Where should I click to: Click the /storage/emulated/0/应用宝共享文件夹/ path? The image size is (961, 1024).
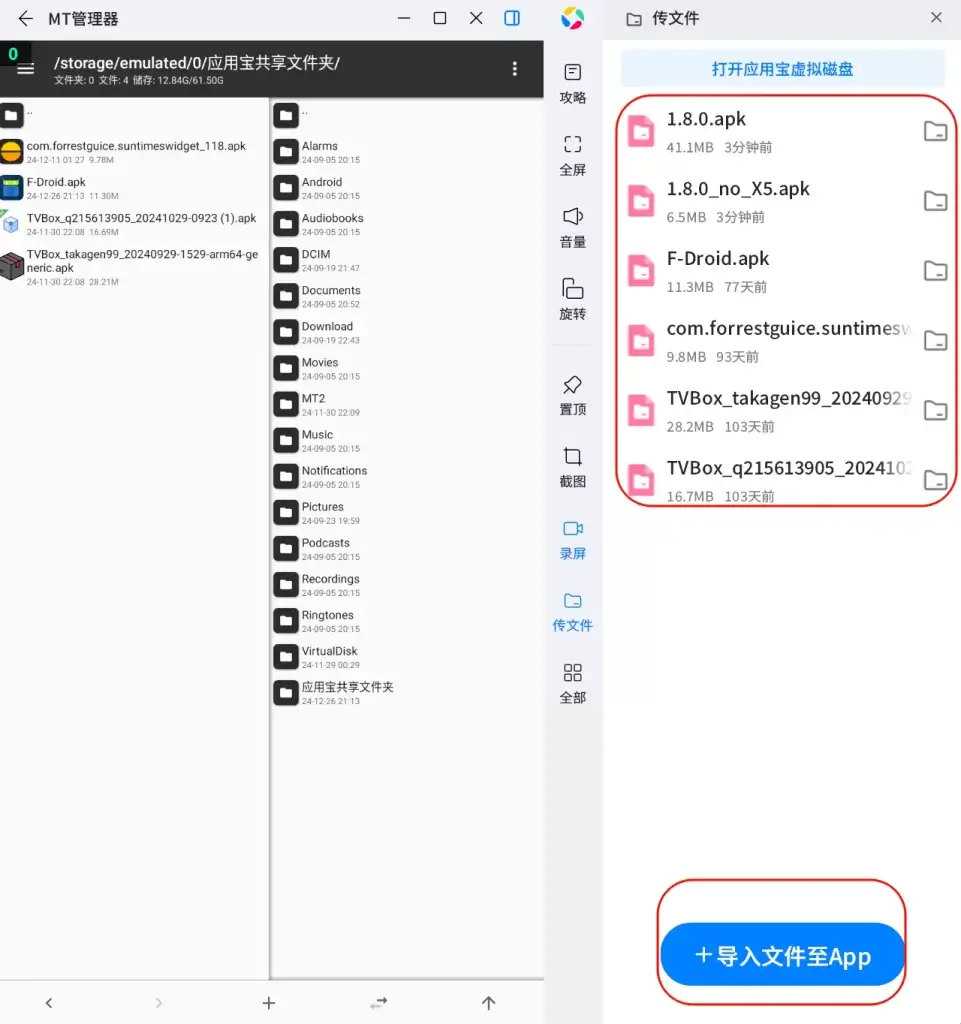[197, 63]
